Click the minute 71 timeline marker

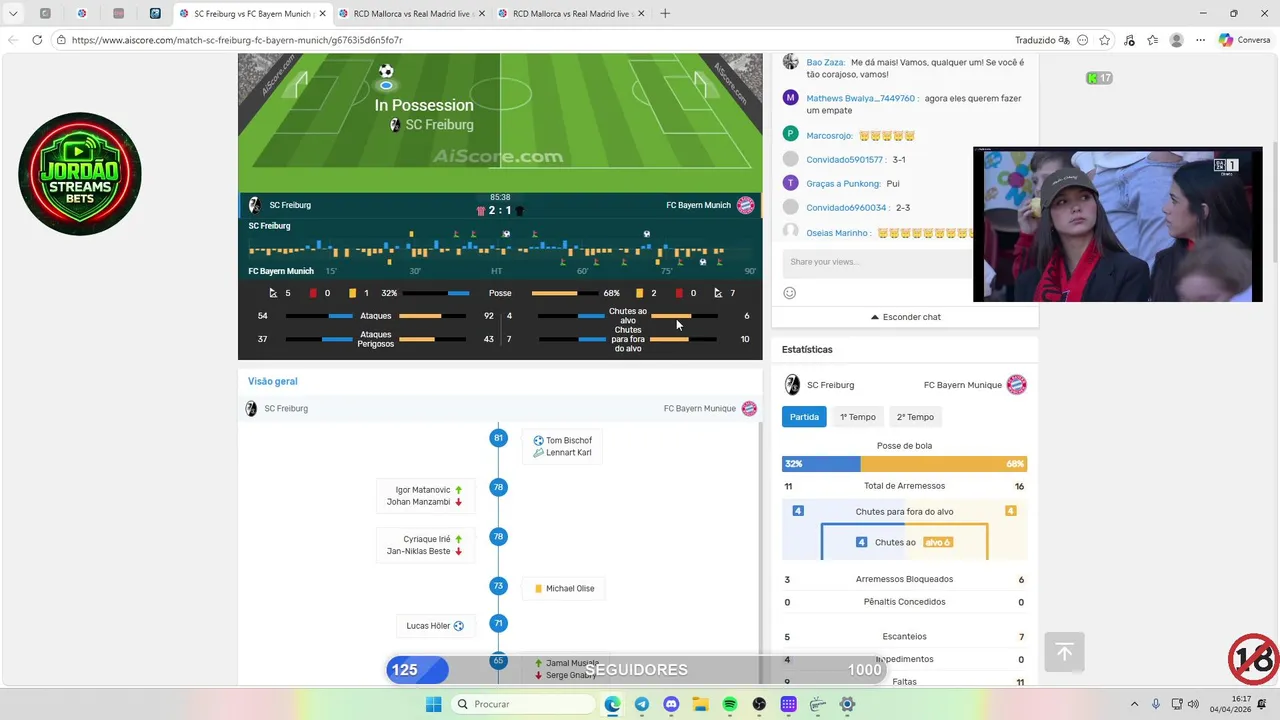pyautogui.click(x=498, y=623)
